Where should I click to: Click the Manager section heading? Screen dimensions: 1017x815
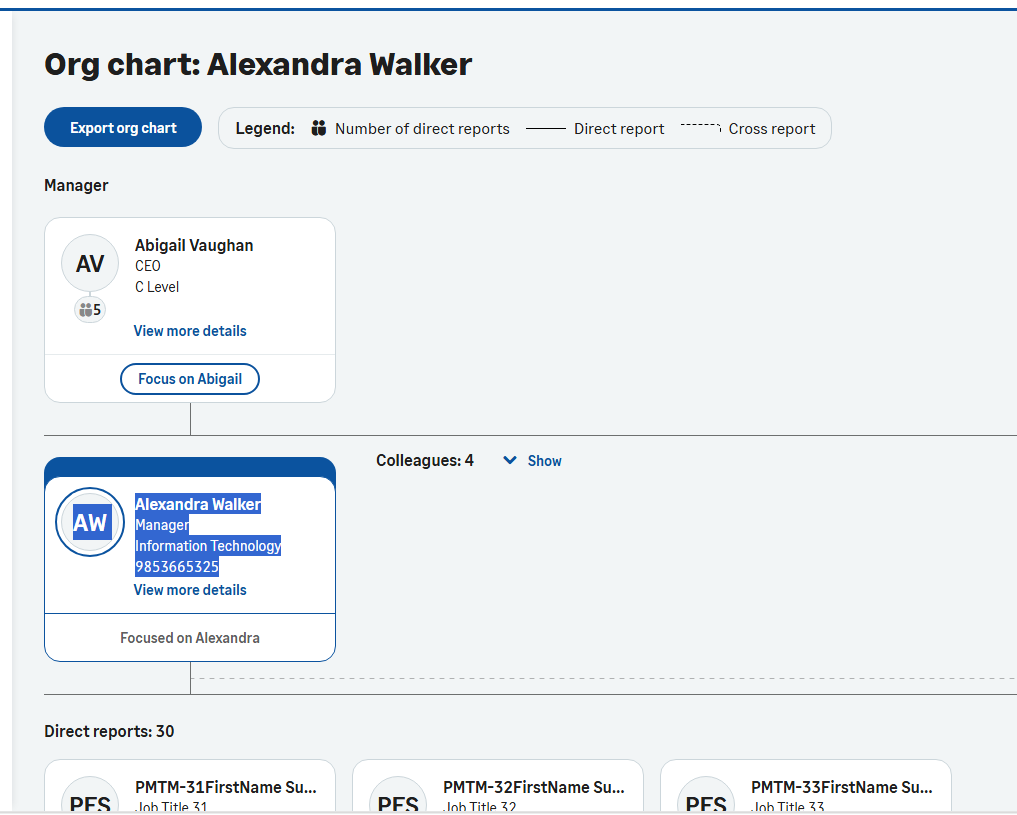tap(76, 185)
